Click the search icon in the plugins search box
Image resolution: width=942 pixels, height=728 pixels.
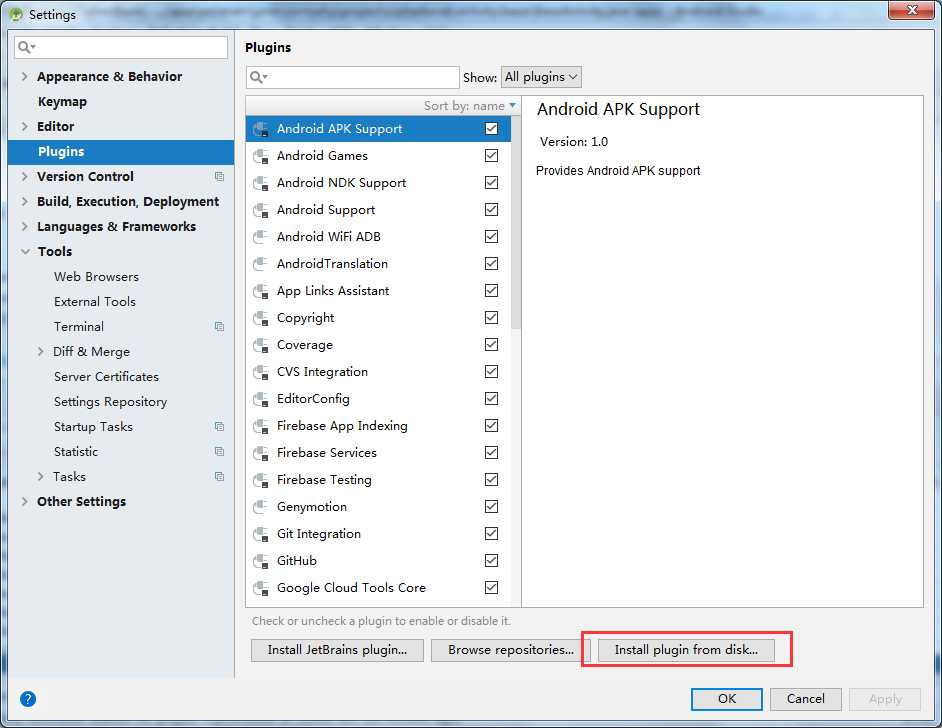(x=258, y=77)
